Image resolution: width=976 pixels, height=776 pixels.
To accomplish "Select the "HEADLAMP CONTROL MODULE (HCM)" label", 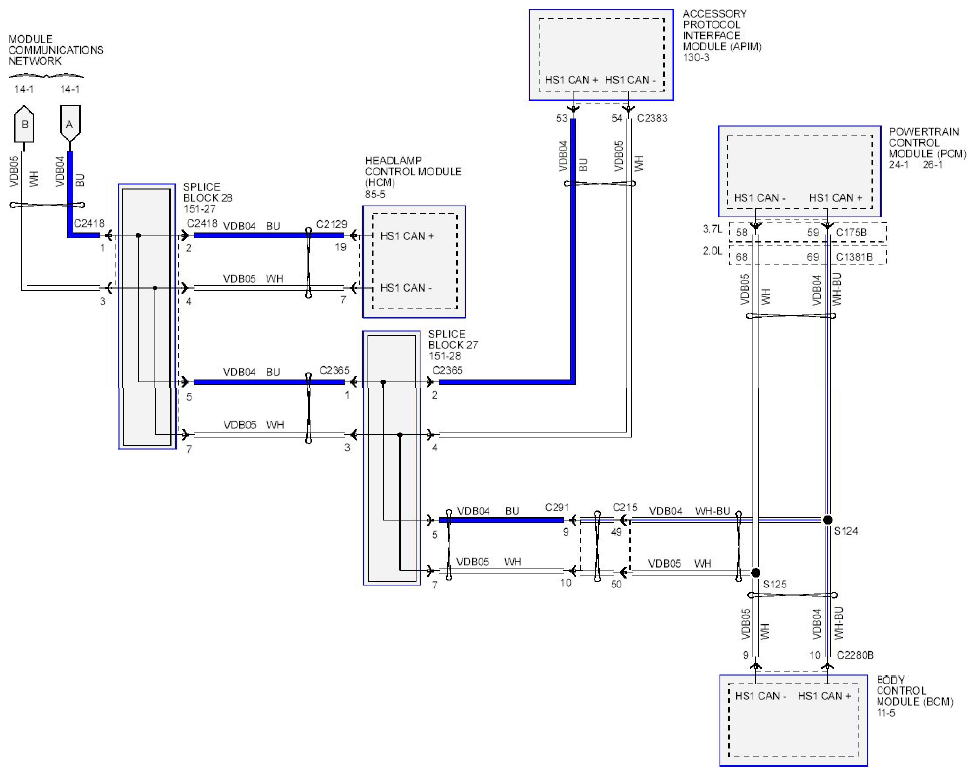I will pos(413,171).
